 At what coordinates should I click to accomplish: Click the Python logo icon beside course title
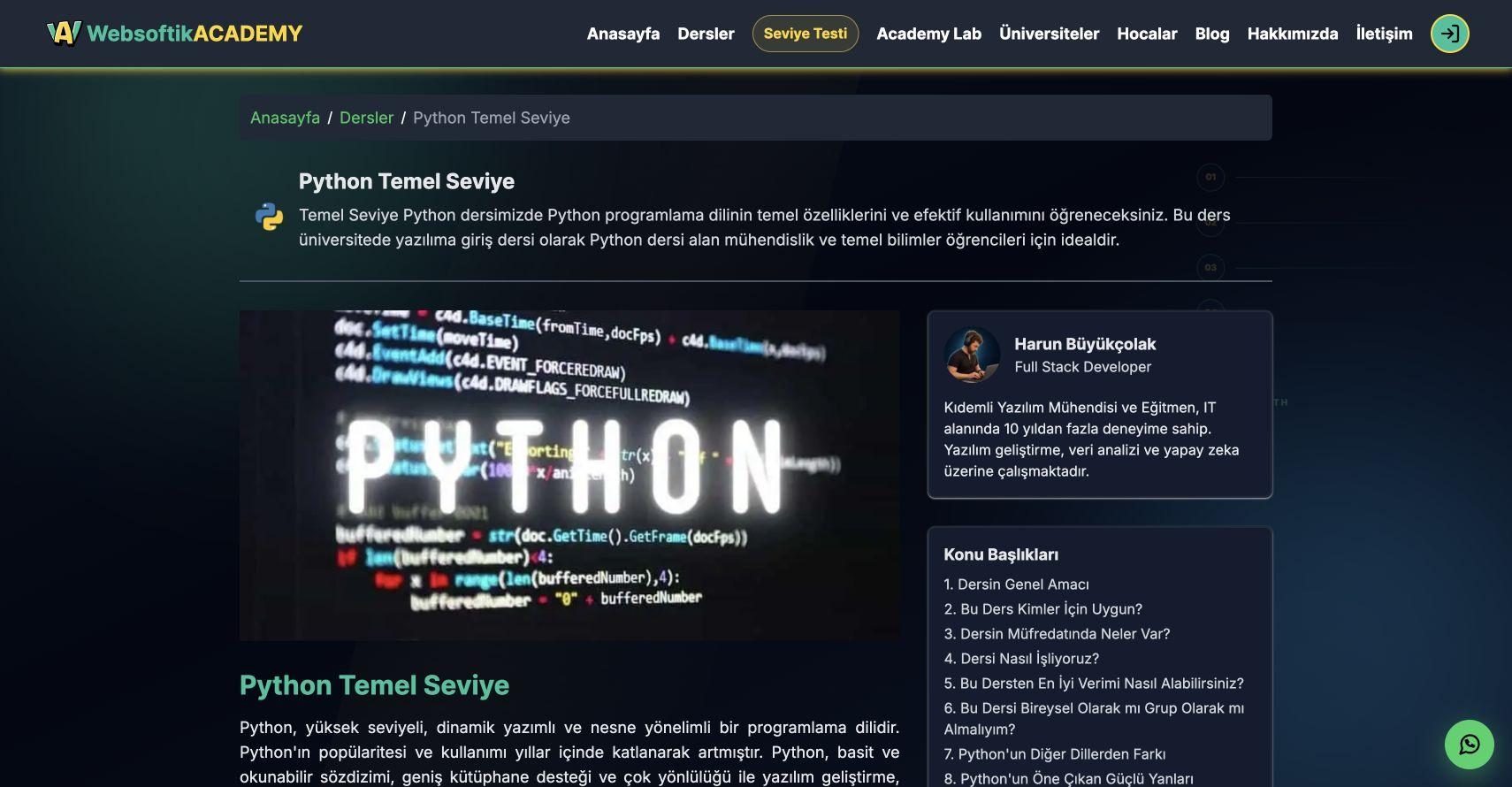click(x=270, y=217)
